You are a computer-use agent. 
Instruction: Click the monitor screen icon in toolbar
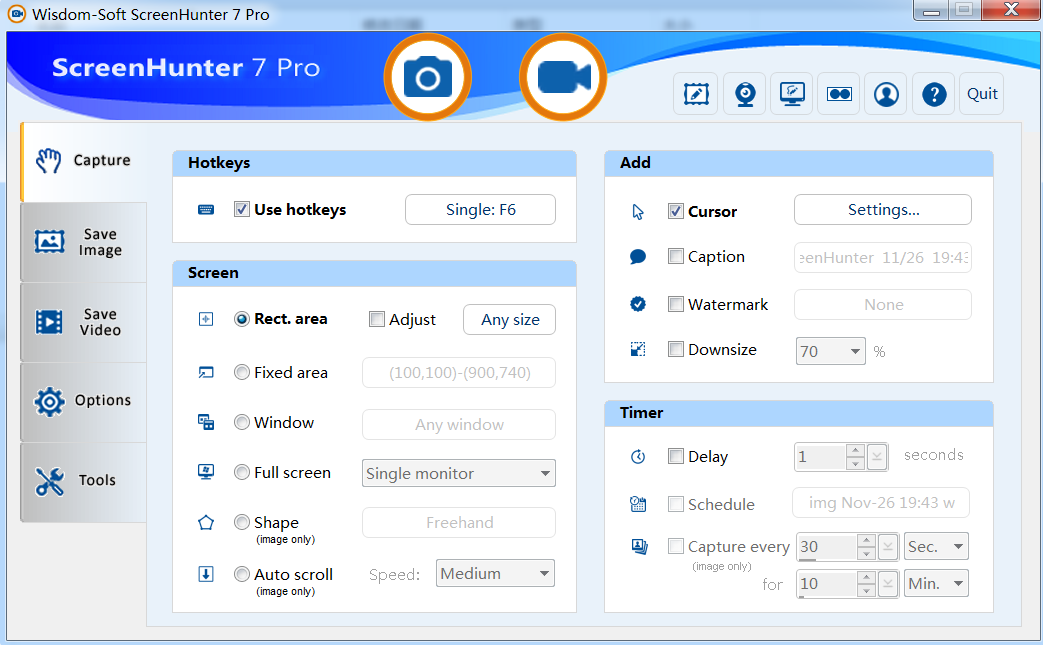(x=791, y=94)
